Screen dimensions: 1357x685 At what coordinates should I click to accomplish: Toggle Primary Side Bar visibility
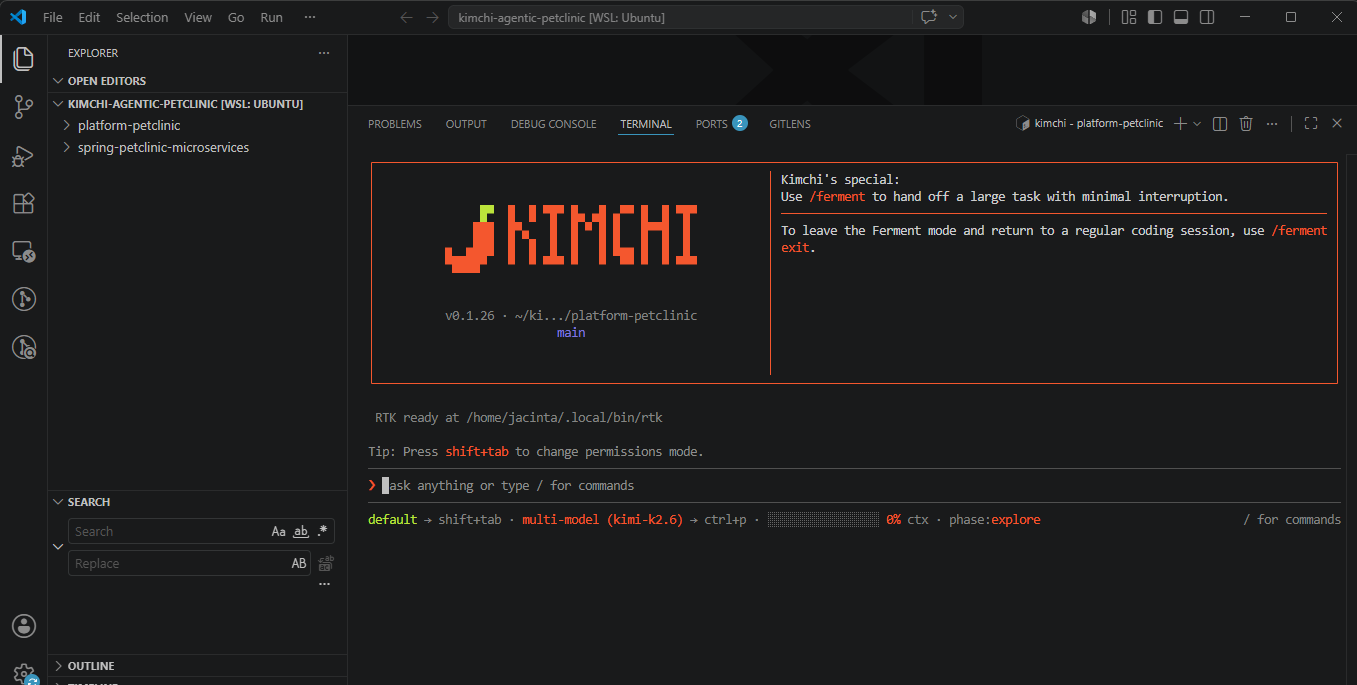pyautogui.click(x=1155, y=17)
